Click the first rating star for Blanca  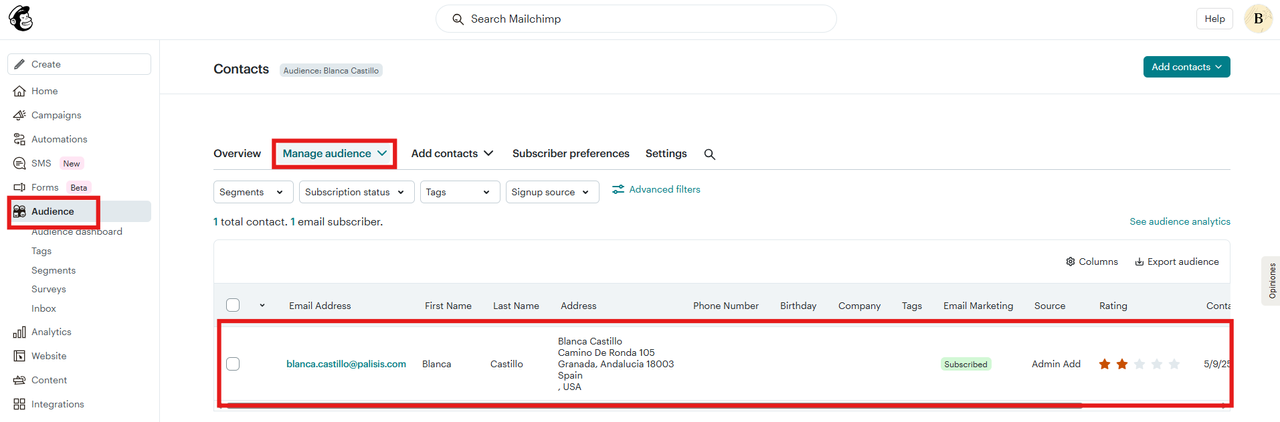click(1105, 364)
